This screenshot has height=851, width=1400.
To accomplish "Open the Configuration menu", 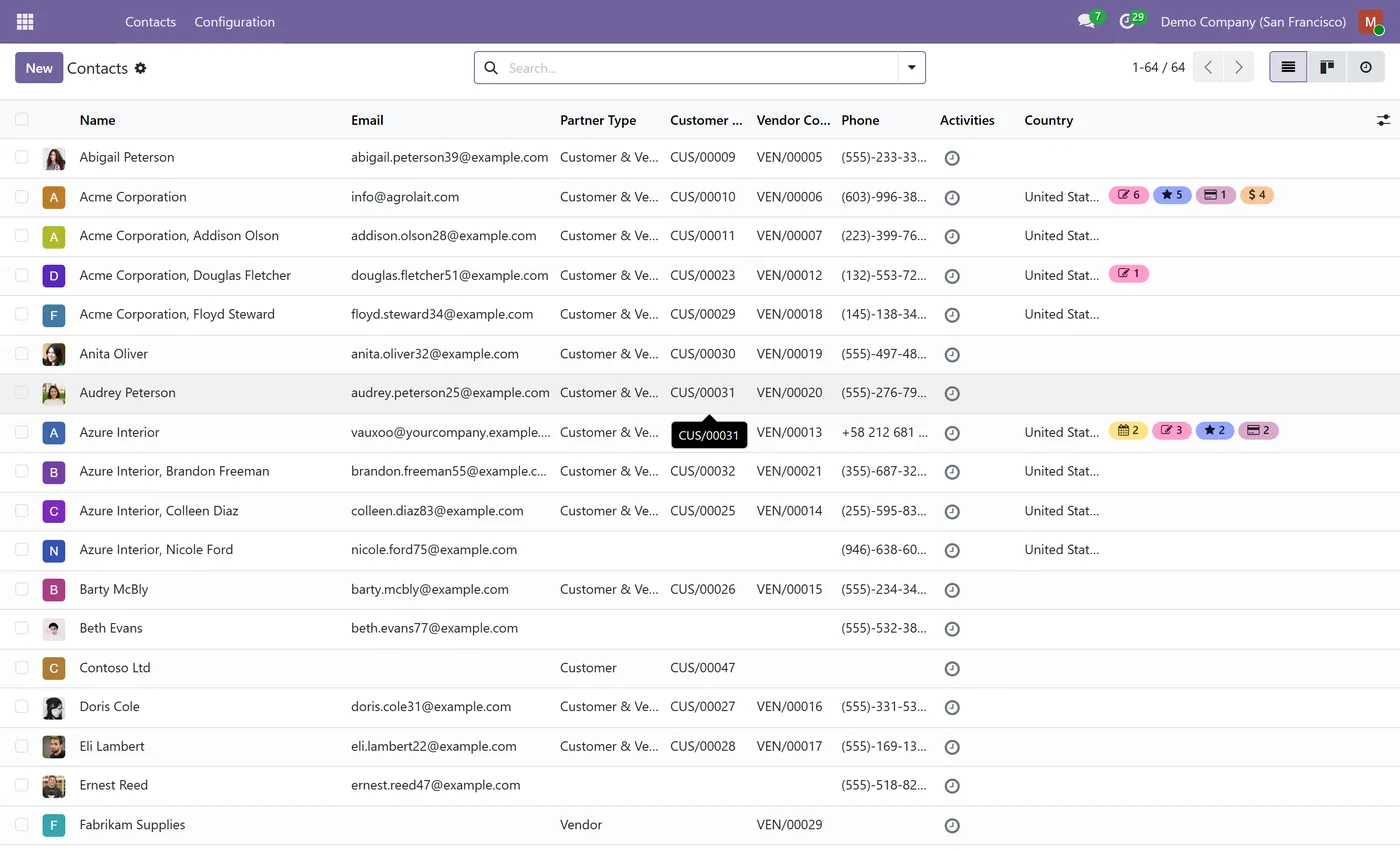I will pyautogui.click(x=234, y=21).
